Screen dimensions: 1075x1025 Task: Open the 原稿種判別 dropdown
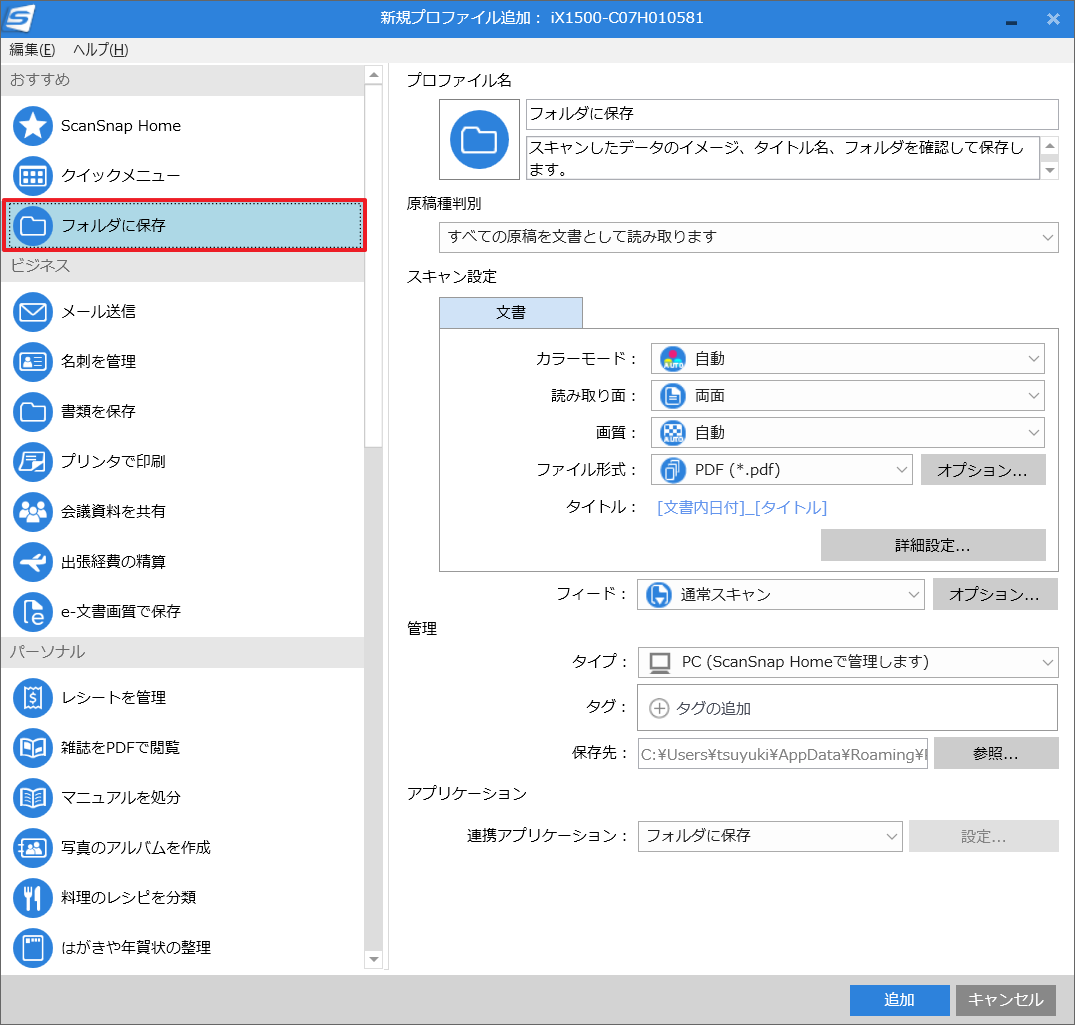(x=749, y=237)
